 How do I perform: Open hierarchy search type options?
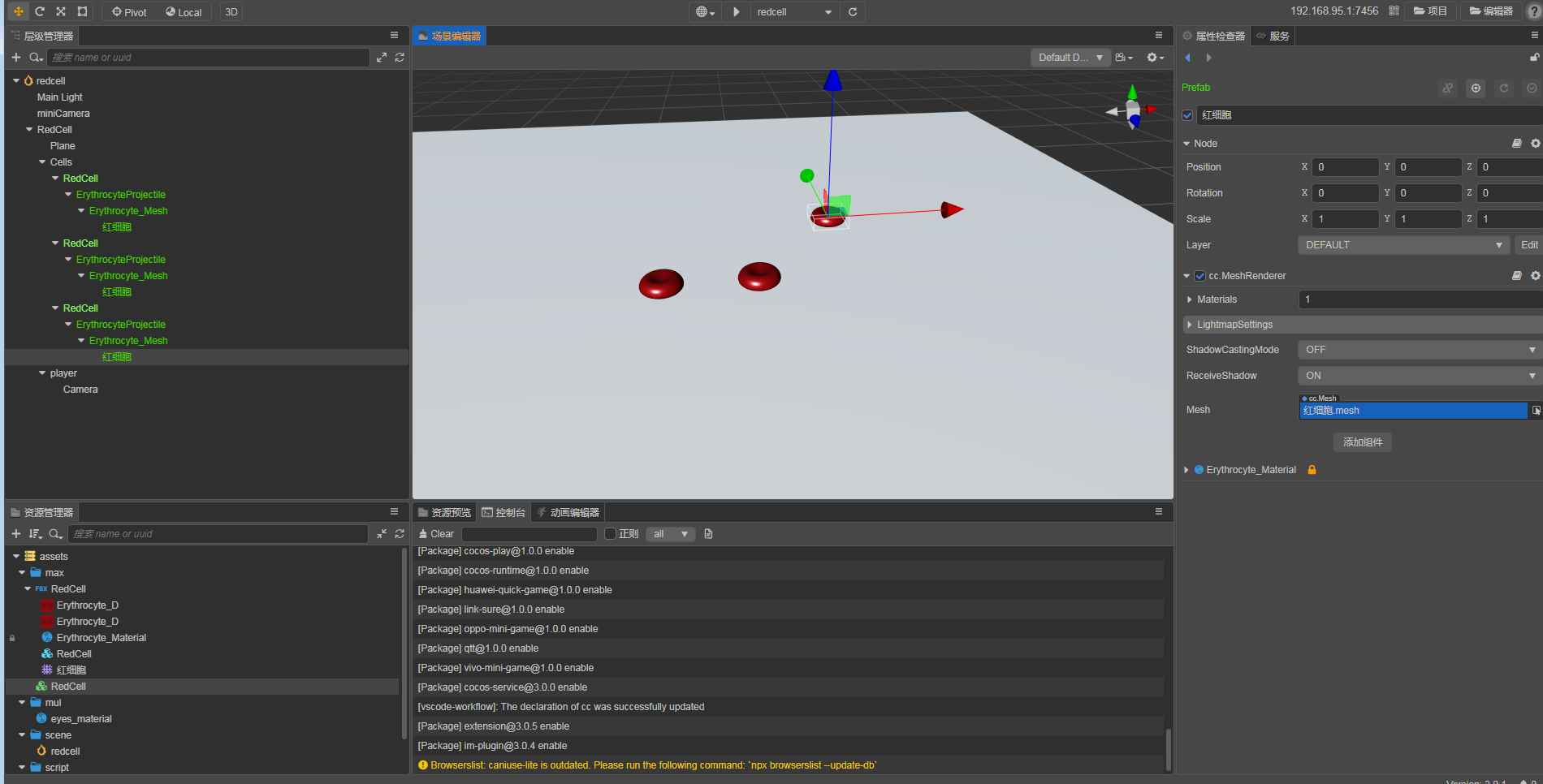(36, 58)
